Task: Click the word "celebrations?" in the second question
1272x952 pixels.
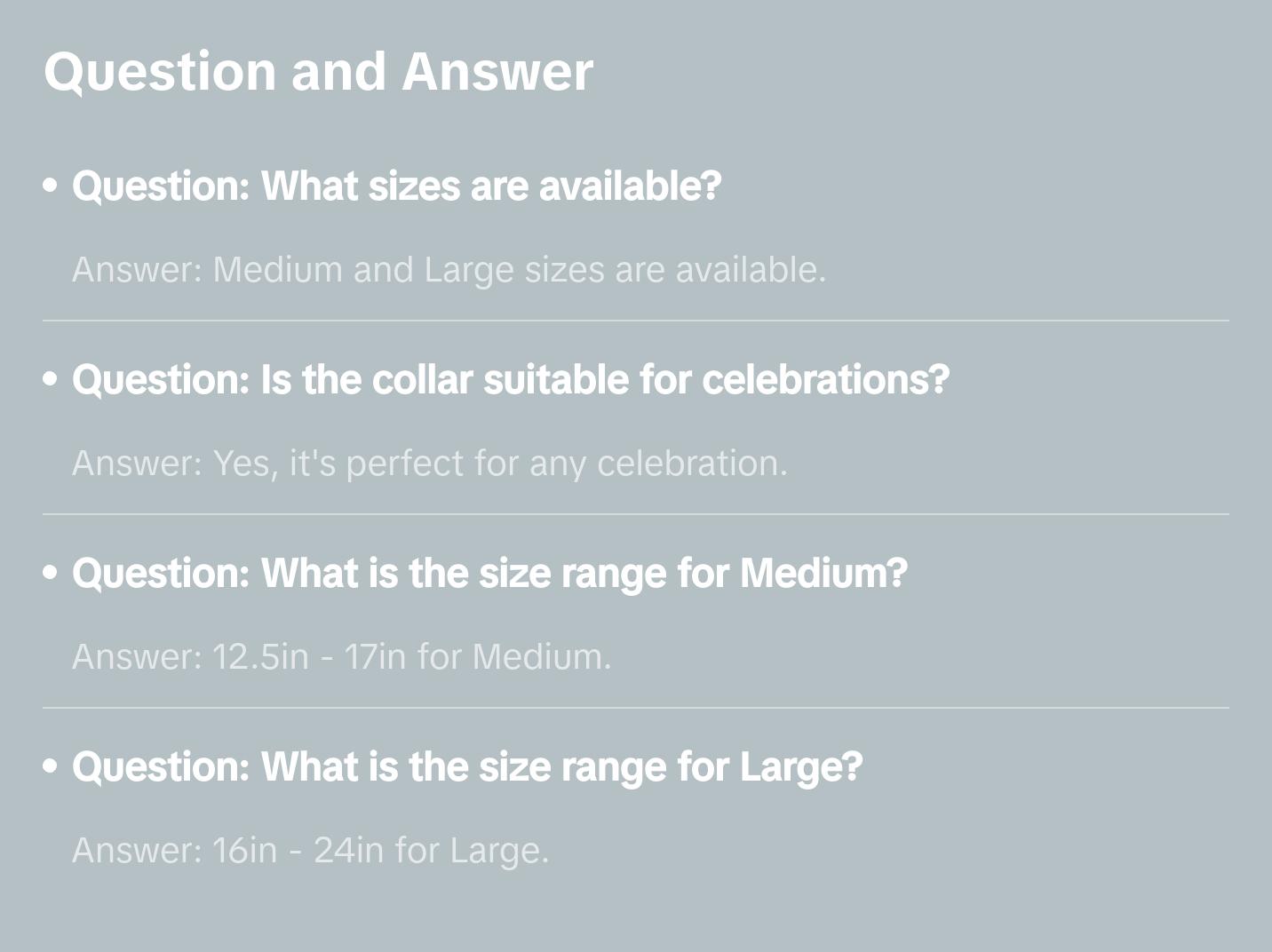Action: tap(825, 380)
